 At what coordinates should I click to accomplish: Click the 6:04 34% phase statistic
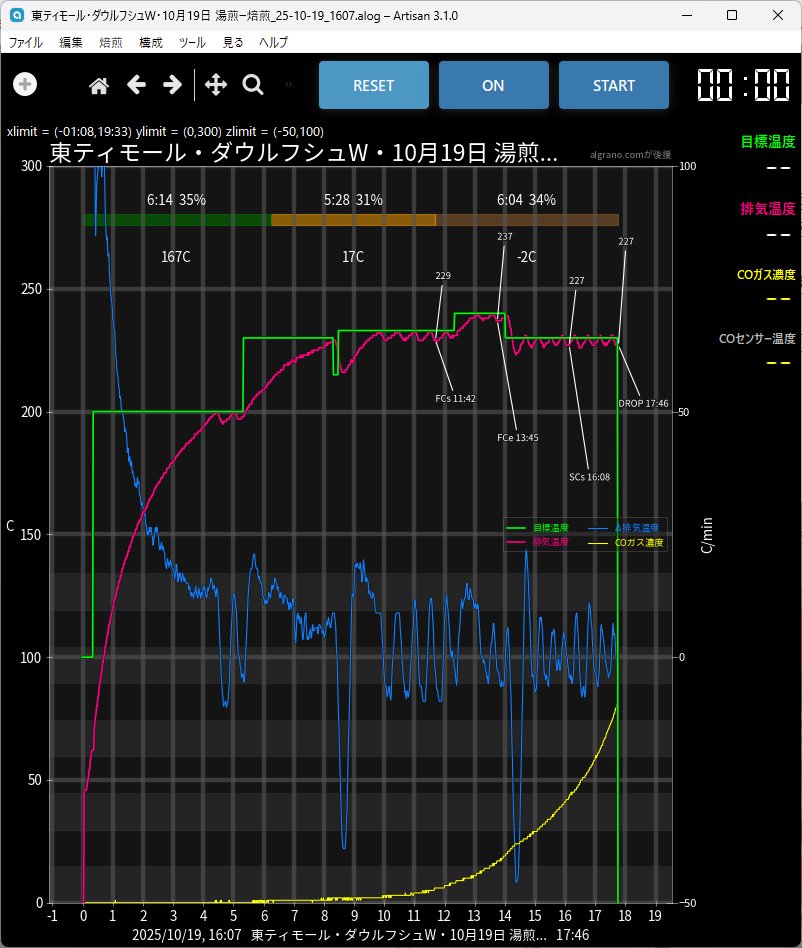[x=526, y=200]
